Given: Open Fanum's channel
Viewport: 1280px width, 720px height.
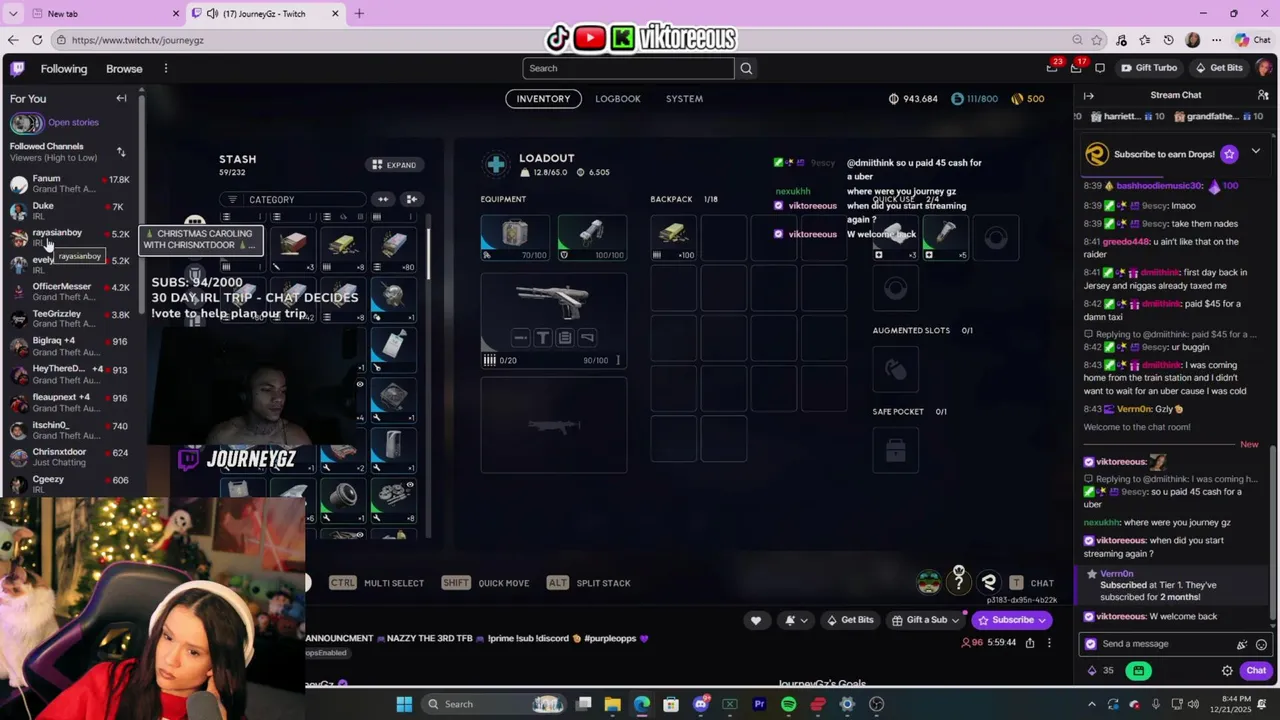Looking at the screenshot, I should click(70, 184).
